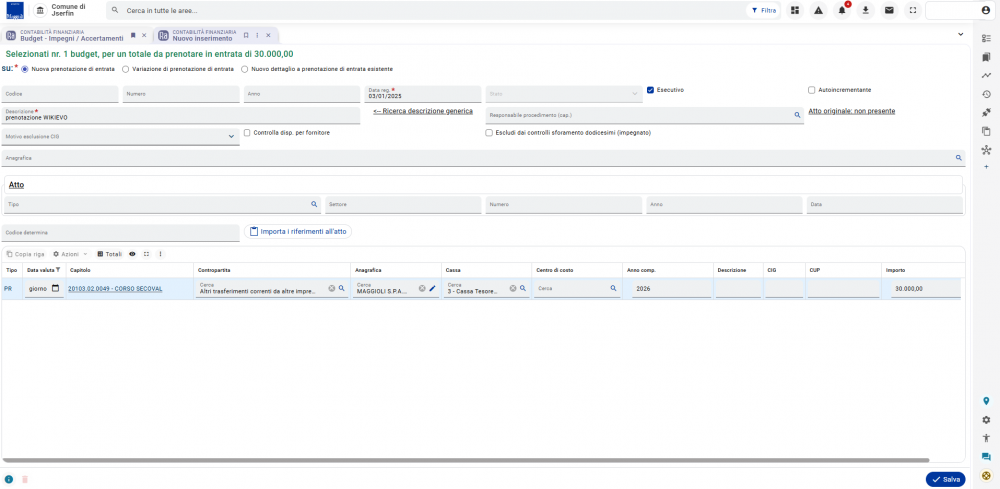This screenshot has height=489, width=1000.
Task: Clear the Contropartita cell value
Action: point(332,288)
